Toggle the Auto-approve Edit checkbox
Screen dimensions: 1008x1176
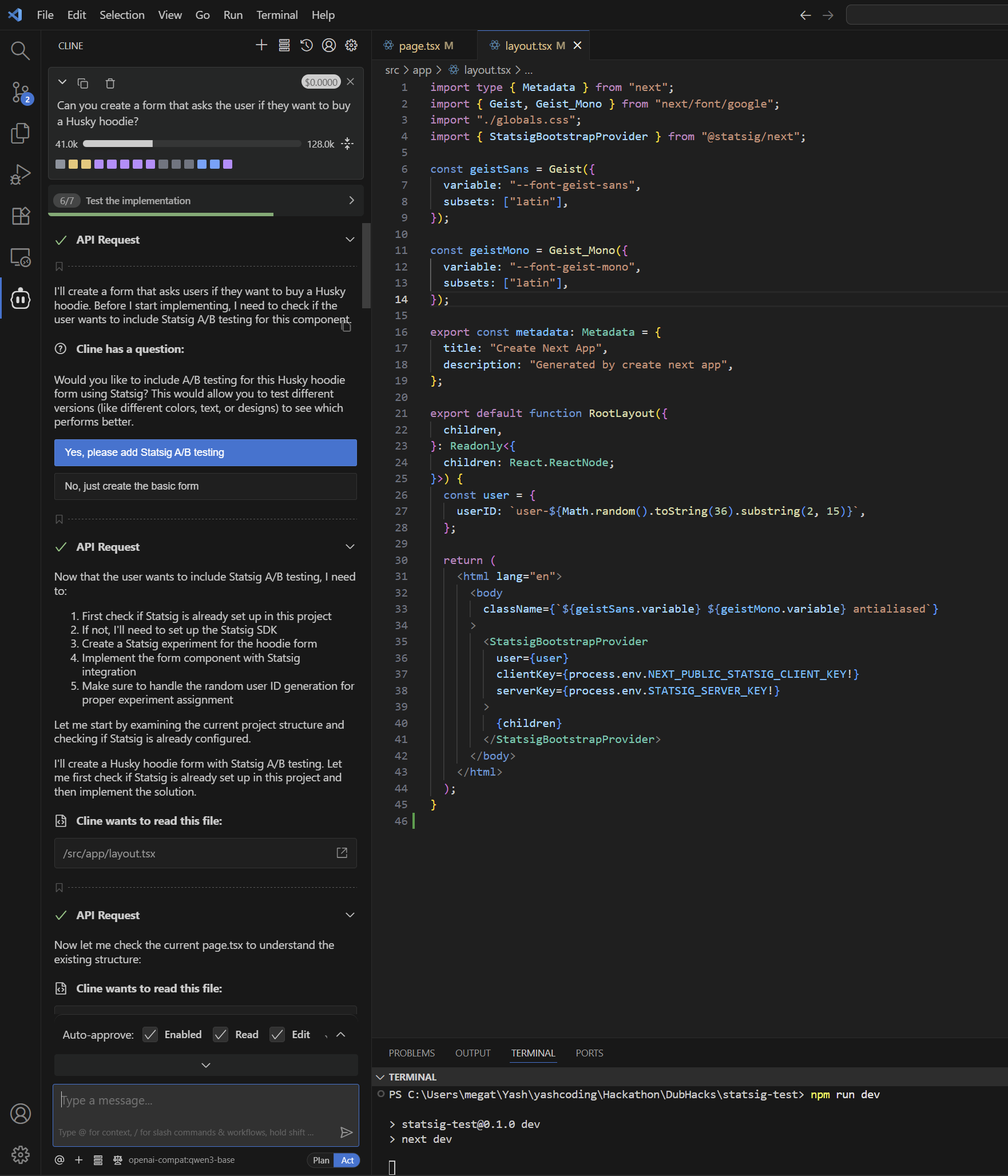click(x=277, y=1034)
